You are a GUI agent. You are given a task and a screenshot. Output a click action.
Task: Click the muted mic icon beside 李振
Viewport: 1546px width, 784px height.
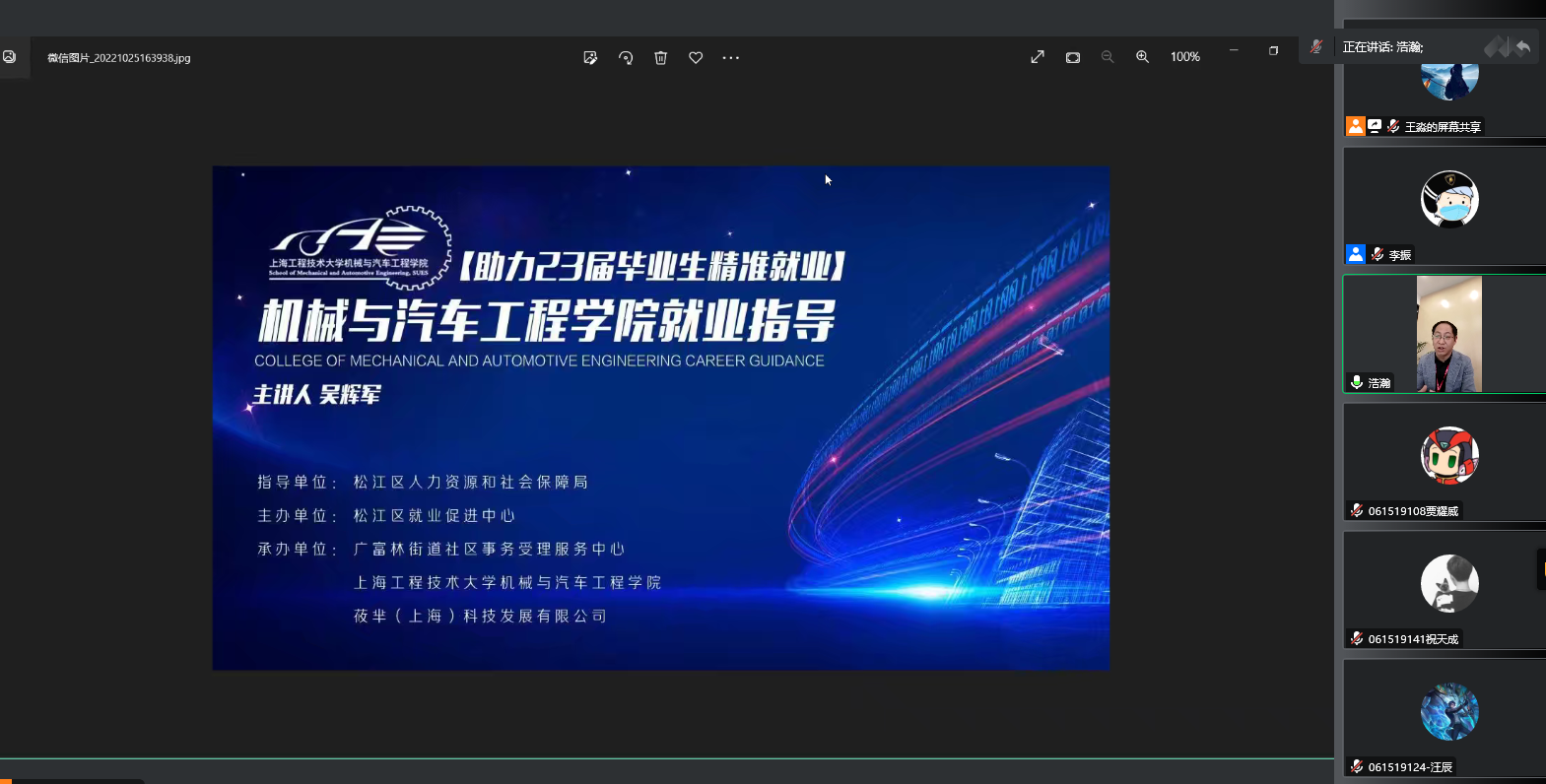[x=1378, y=254]
